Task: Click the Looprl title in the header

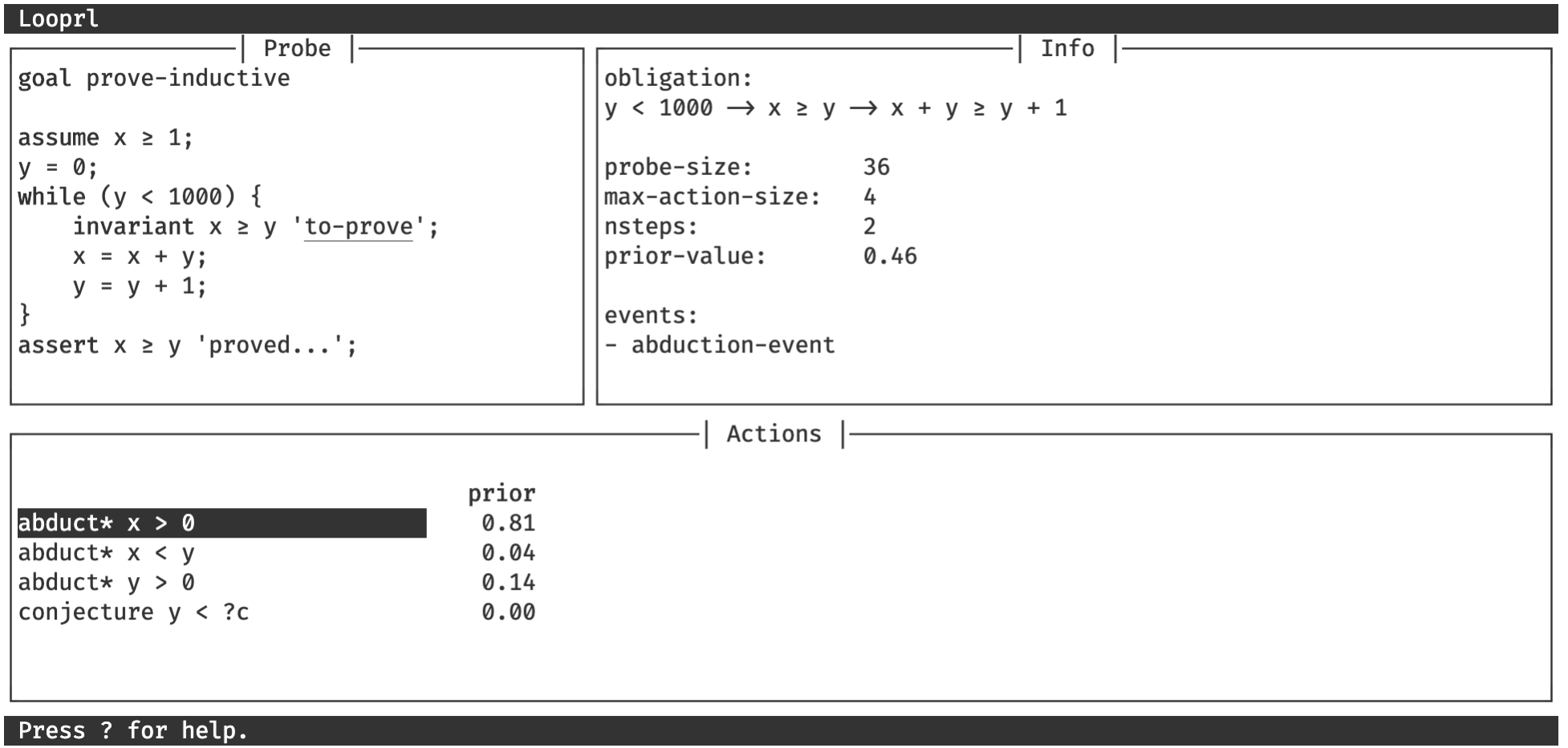Action: (59, 19)
